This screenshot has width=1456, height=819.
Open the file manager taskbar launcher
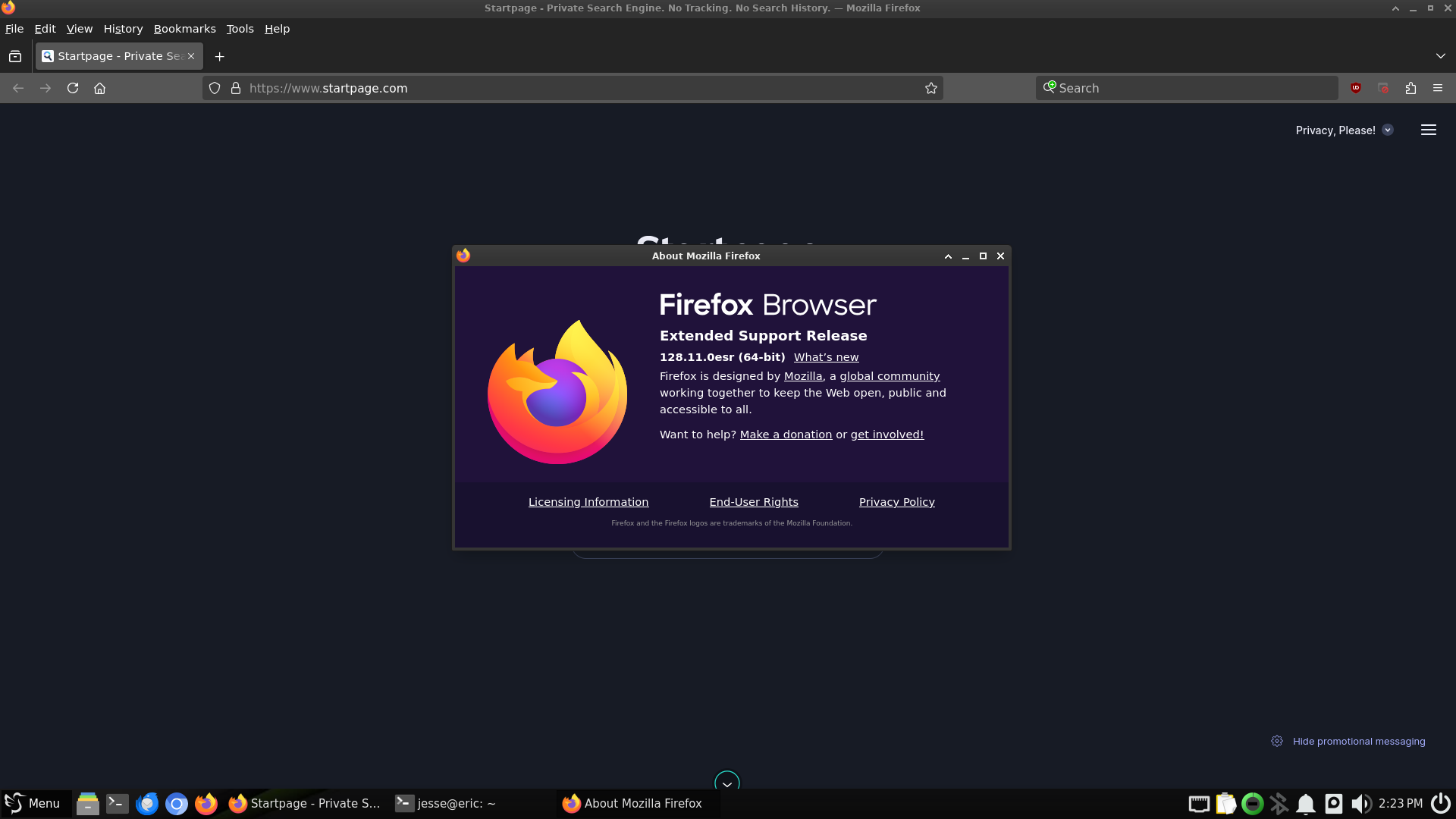(88, 803)
